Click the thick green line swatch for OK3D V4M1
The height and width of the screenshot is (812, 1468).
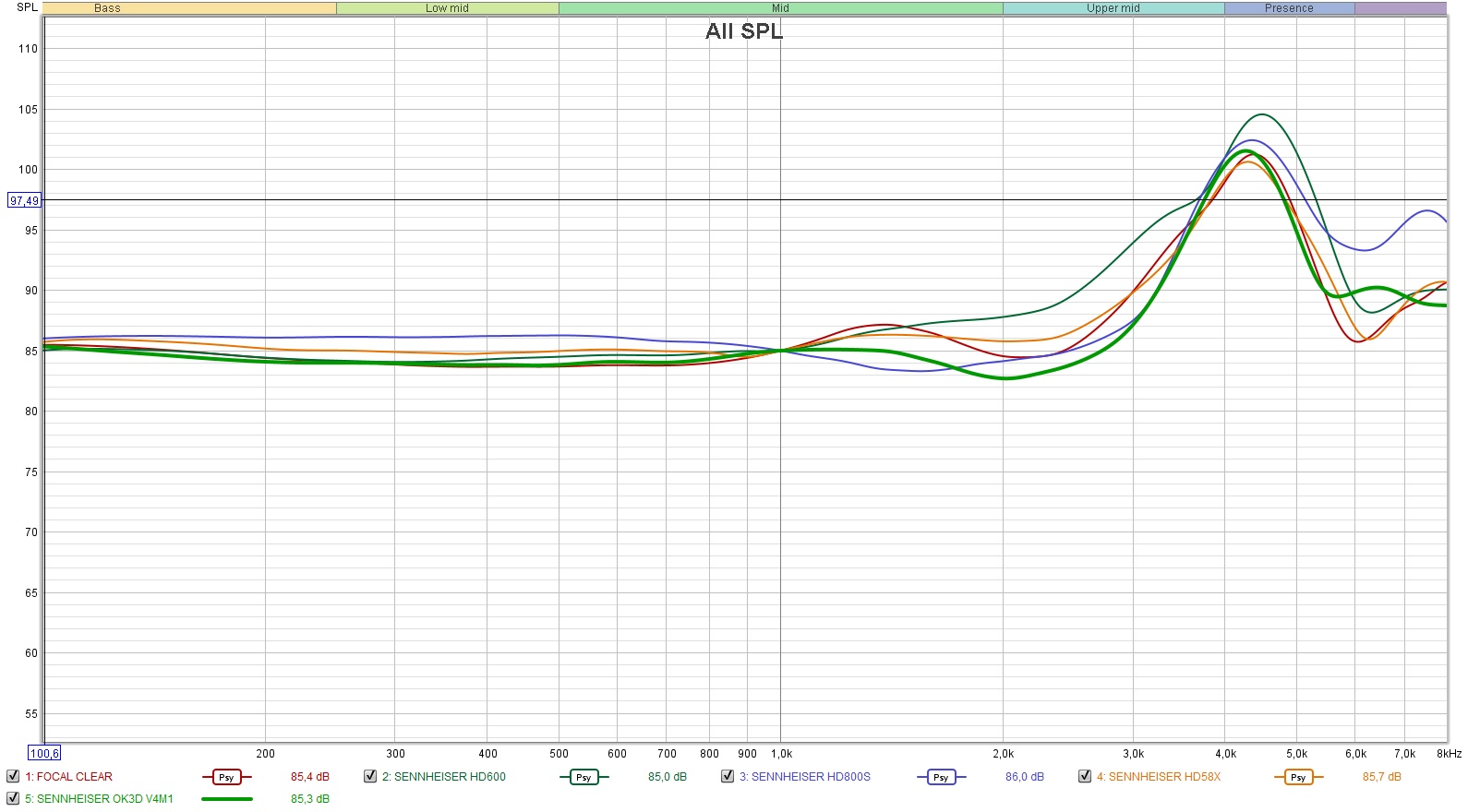pyautogui.click(x=226, y=799)
